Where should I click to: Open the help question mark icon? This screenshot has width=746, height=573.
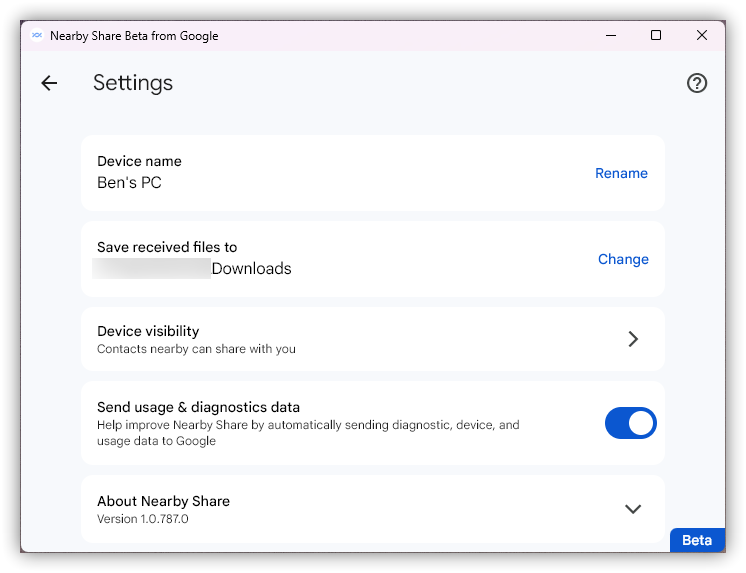697,83
